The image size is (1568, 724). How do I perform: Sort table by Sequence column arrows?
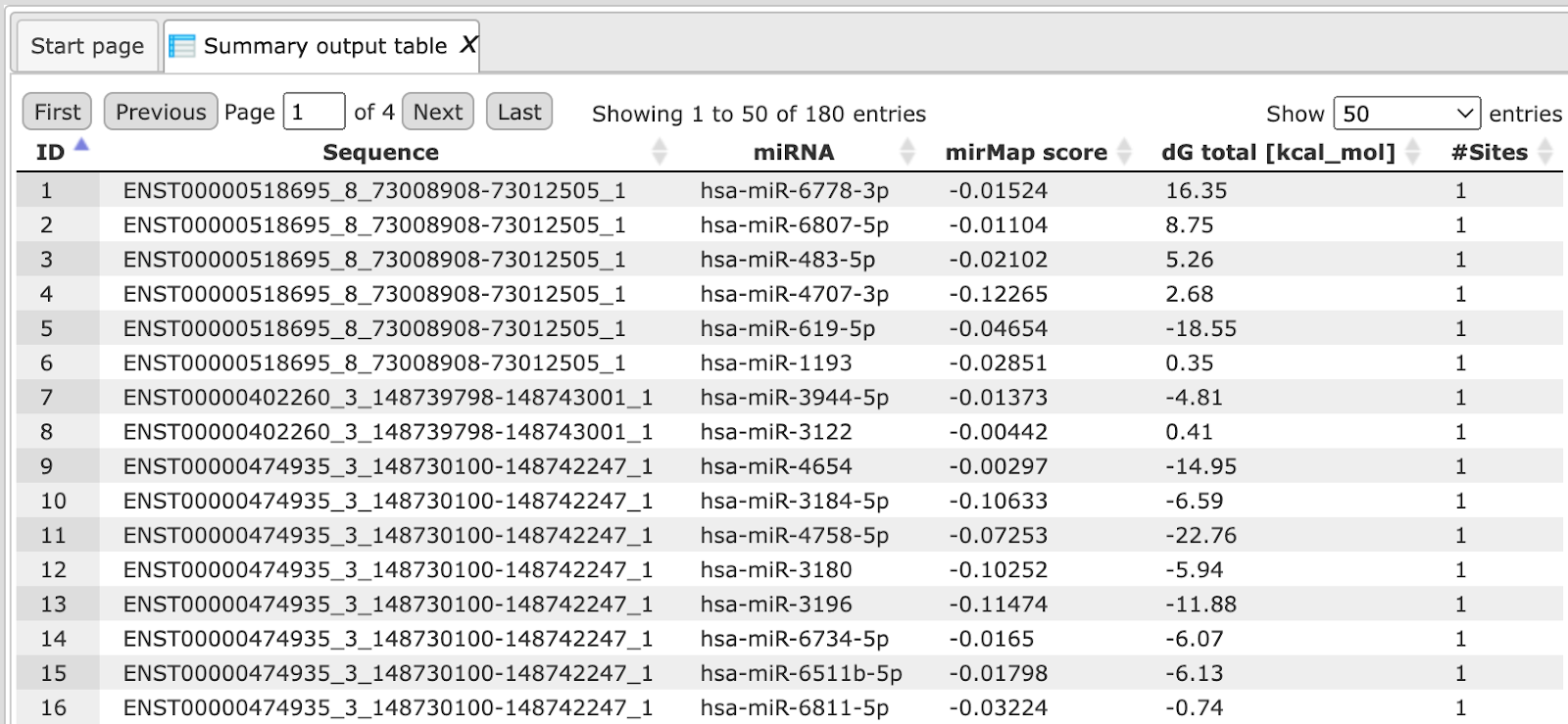pos(660,152)
